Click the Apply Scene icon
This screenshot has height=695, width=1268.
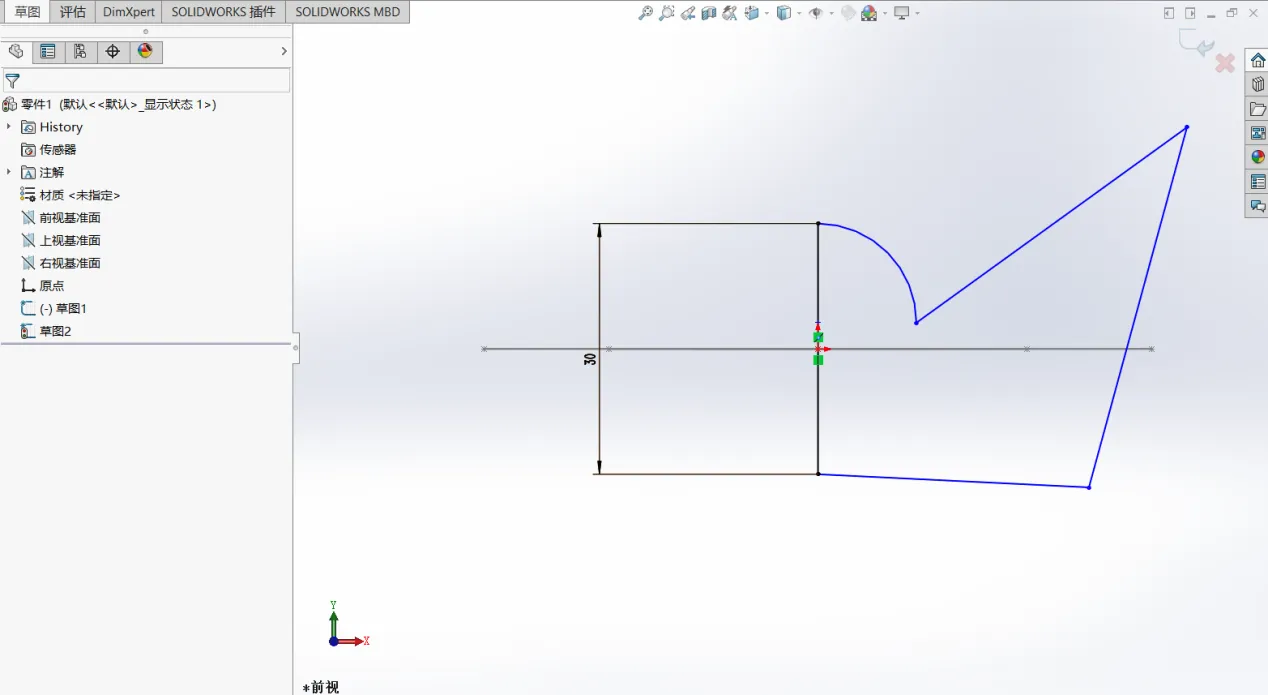click(868, 13)
